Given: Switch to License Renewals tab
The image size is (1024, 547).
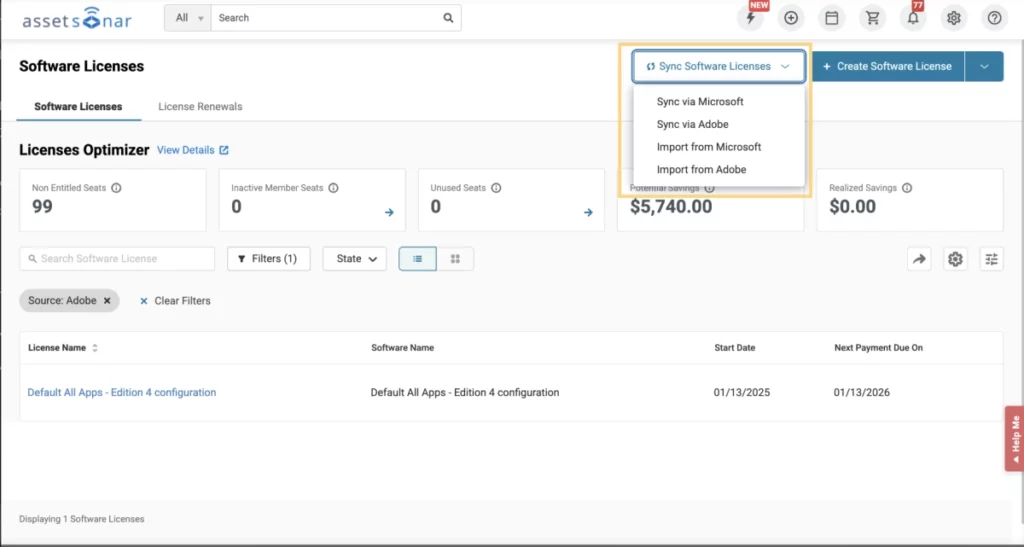Looking at the screenshot, I should pyautogui.click(x=200, y=106).
